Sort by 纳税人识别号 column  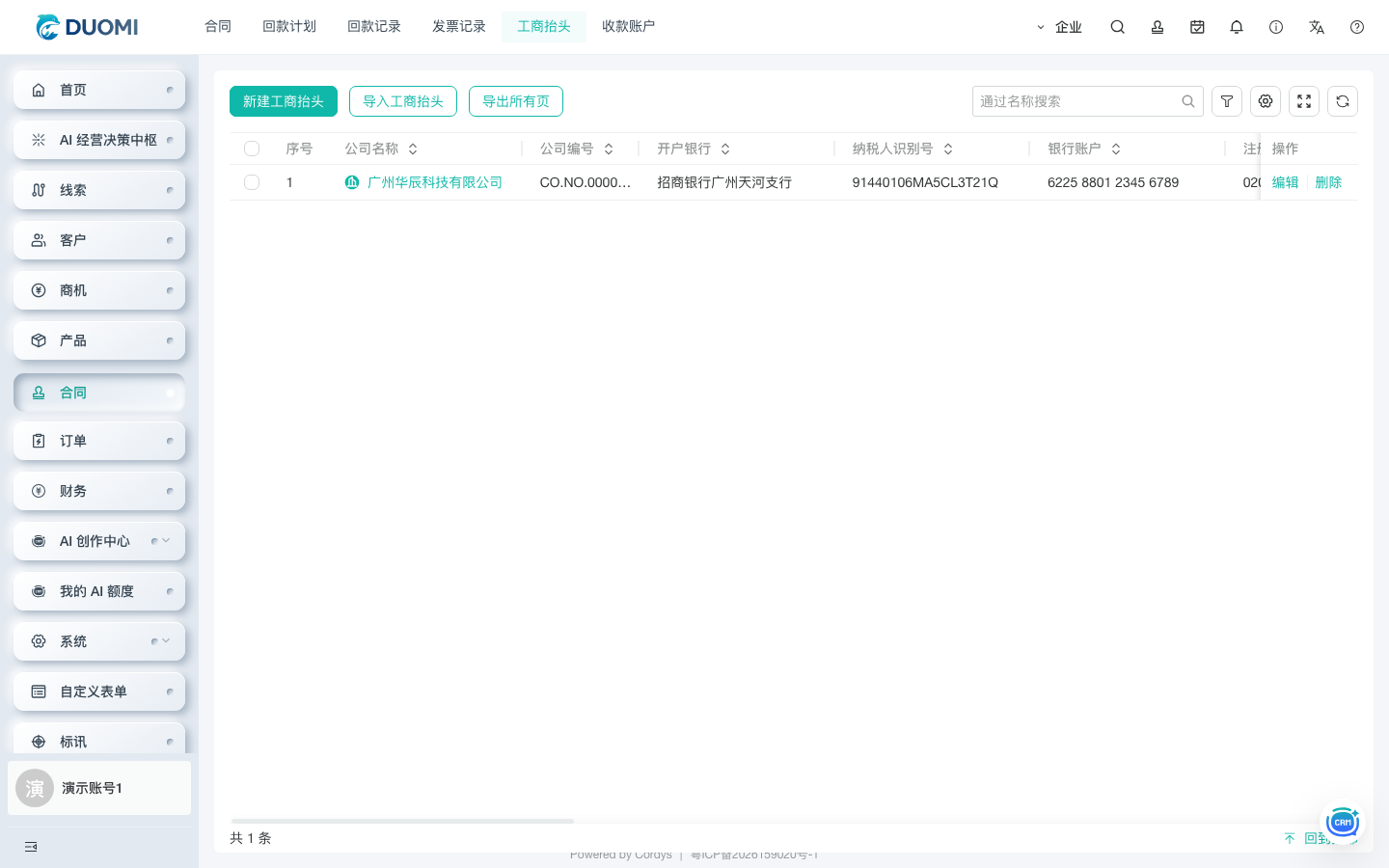click(948, 149)
